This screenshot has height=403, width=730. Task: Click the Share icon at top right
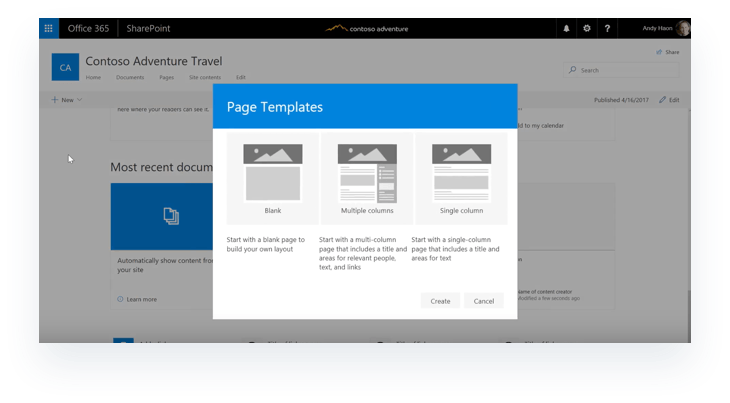point(659,52)
